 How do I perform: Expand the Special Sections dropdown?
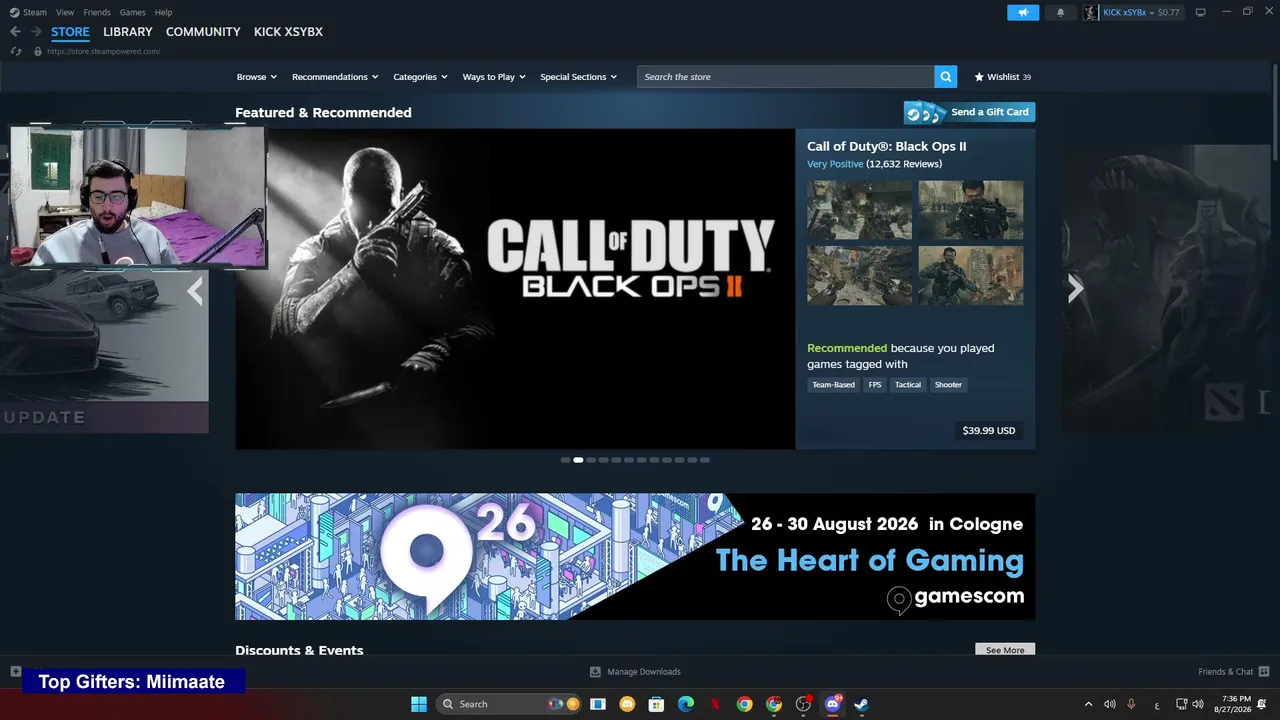[579, 77]
